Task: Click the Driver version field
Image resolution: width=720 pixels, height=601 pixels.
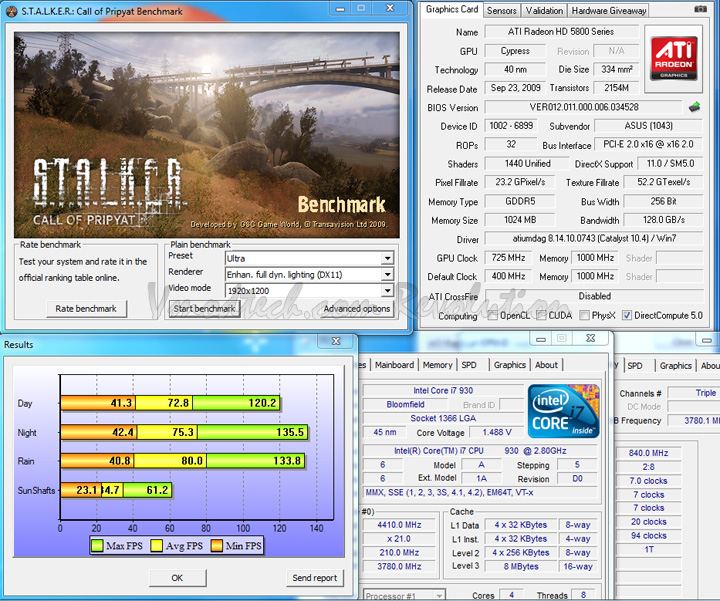Action: pos(594,238)
